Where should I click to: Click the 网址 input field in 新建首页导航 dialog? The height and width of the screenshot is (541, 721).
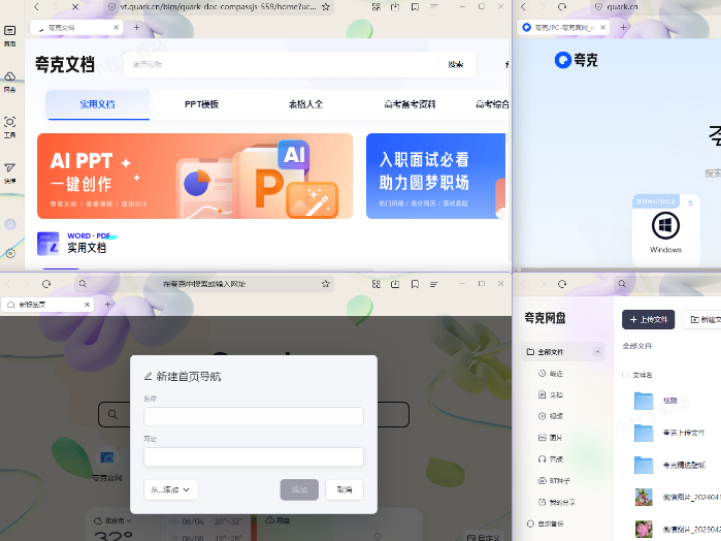click(x=253, y=457)
